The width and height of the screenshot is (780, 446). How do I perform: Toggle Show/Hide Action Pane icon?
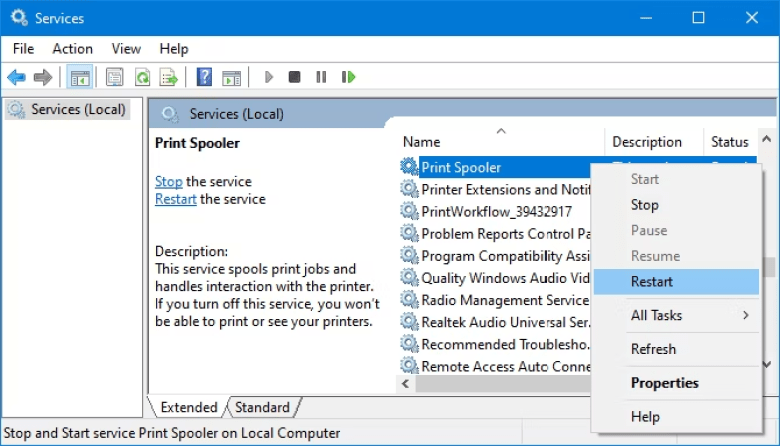click(231, 78)
